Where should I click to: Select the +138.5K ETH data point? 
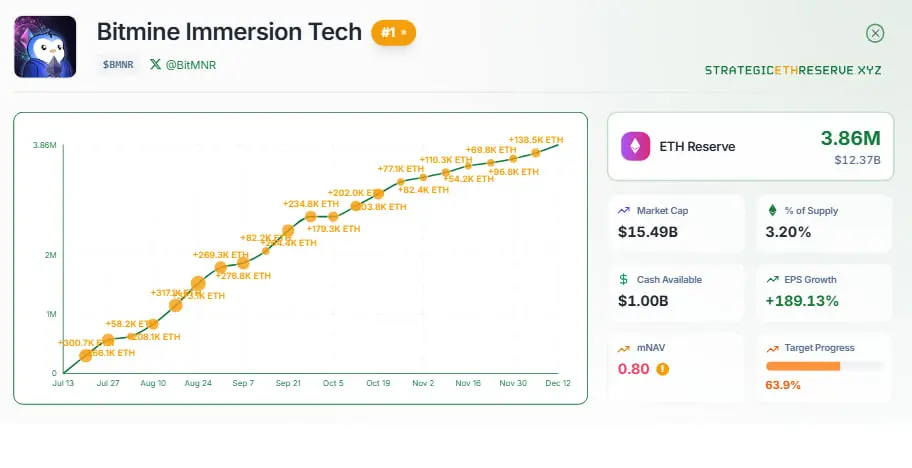(x=535, y=153)
